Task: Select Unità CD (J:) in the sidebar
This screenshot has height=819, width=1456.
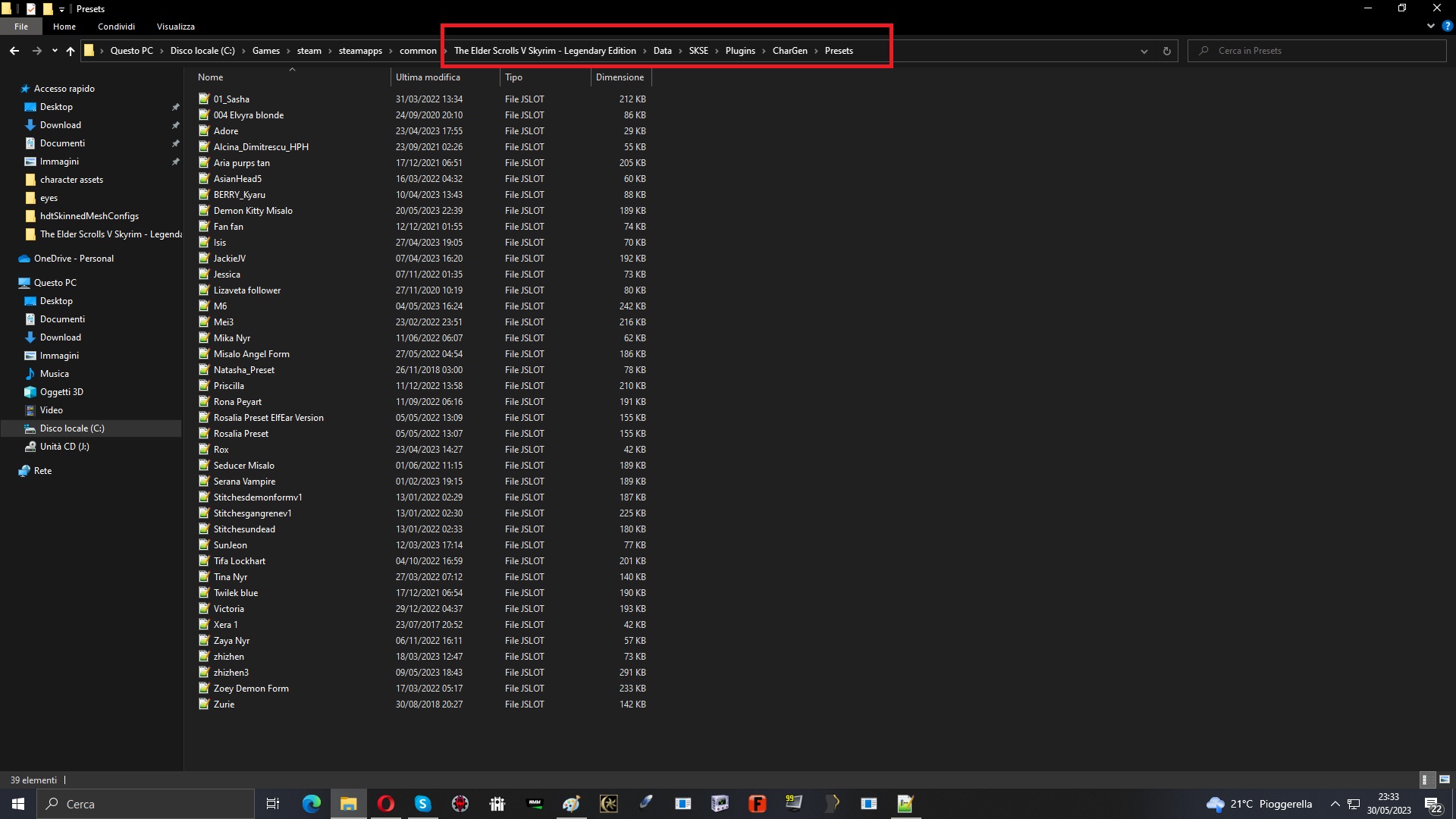Action: pos(64,447)
